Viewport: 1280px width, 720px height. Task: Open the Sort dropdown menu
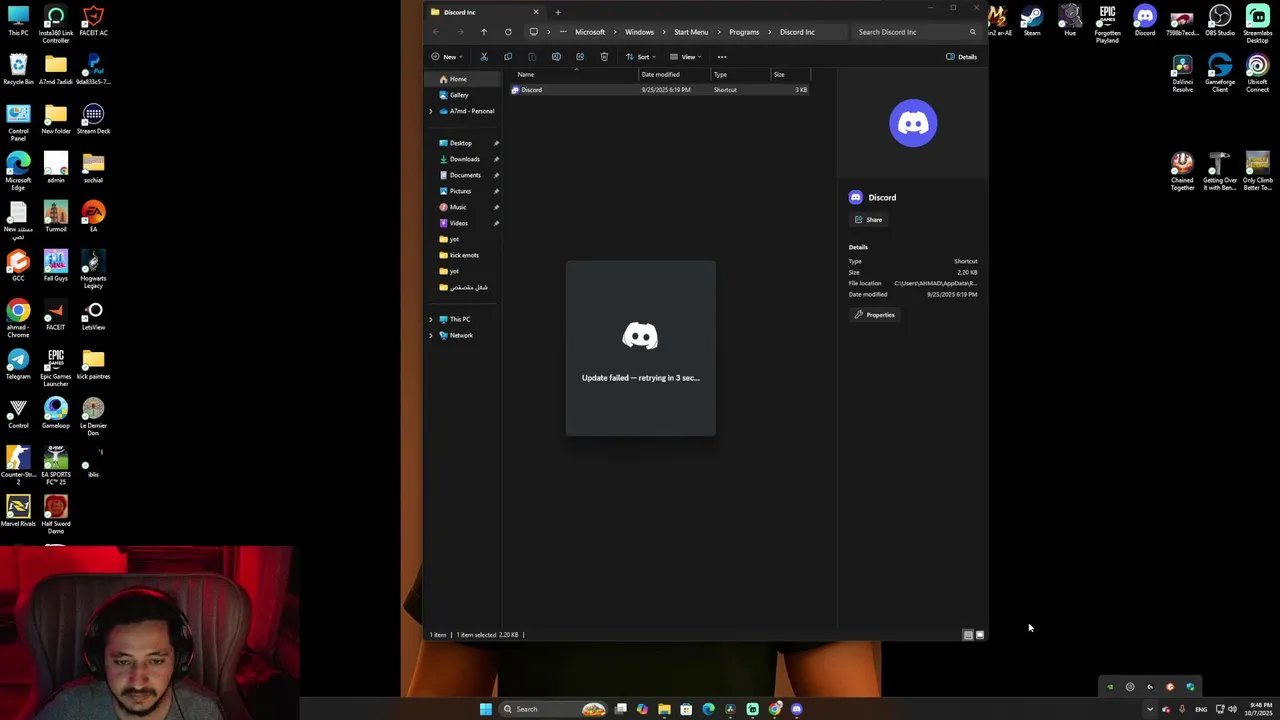pos(641,57)
